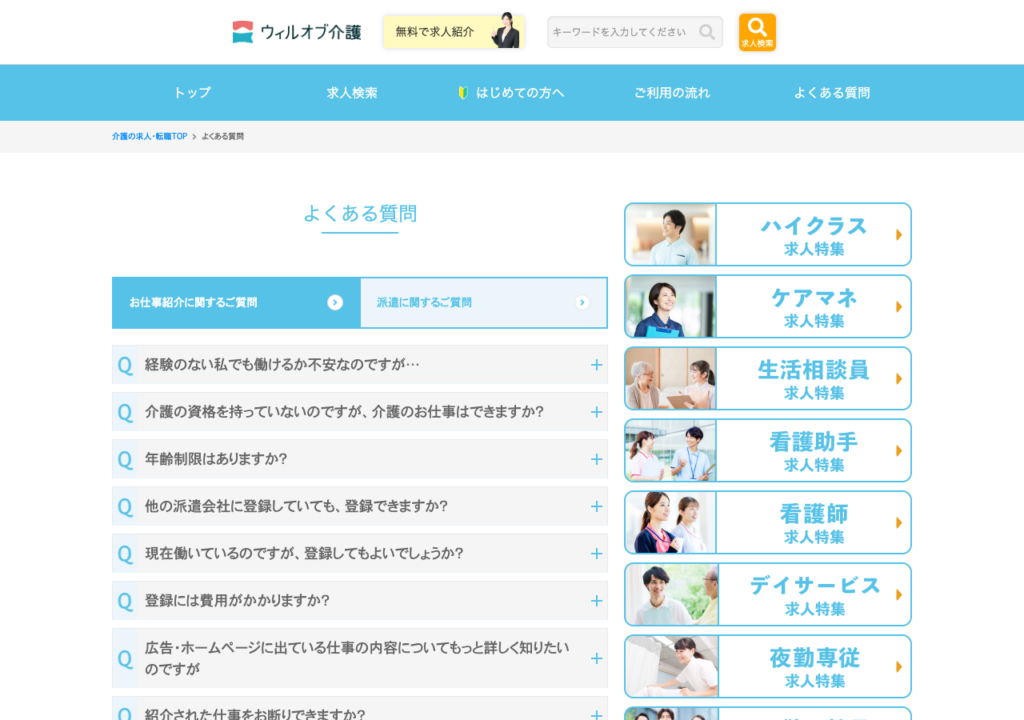Open the ご利用の流れ navigation item
This screenshot has height=720, width=1024.
(672, 93)
